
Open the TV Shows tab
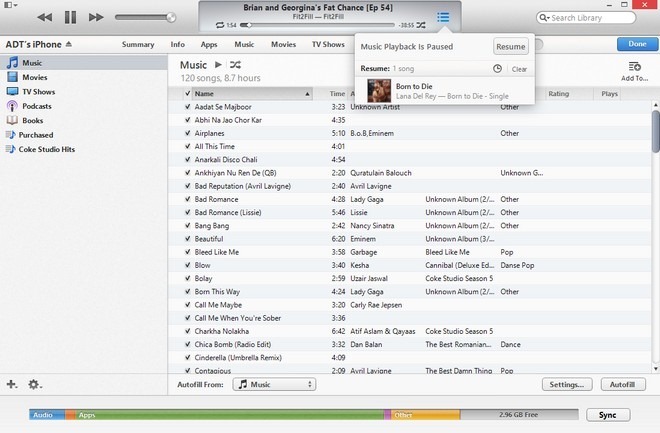click(328, 44)
